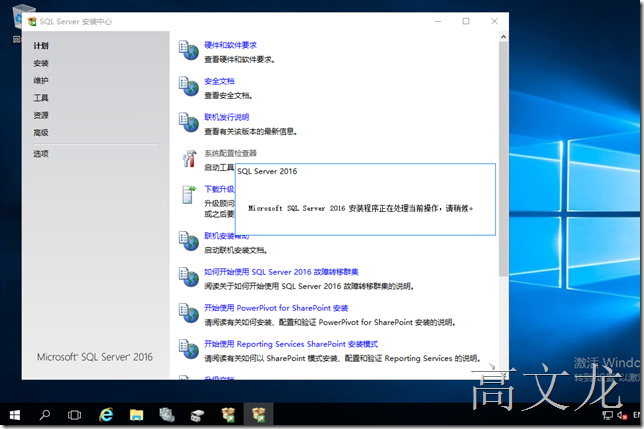Select 维护 in the left navigation
This screenshot has width=644, height=429.
[x=41, y=80]
